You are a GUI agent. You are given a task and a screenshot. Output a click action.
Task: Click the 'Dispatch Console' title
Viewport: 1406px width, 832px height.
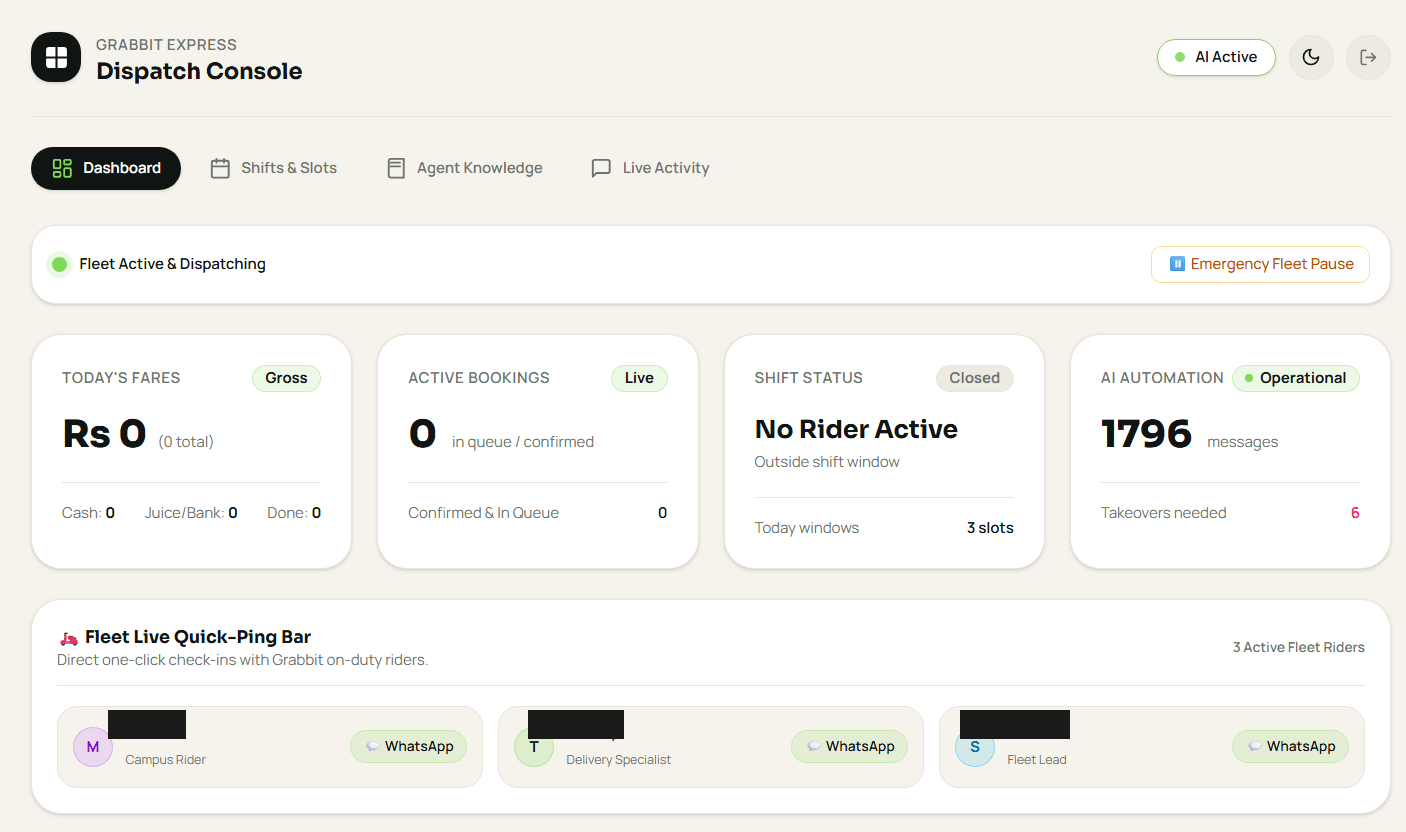199,71
